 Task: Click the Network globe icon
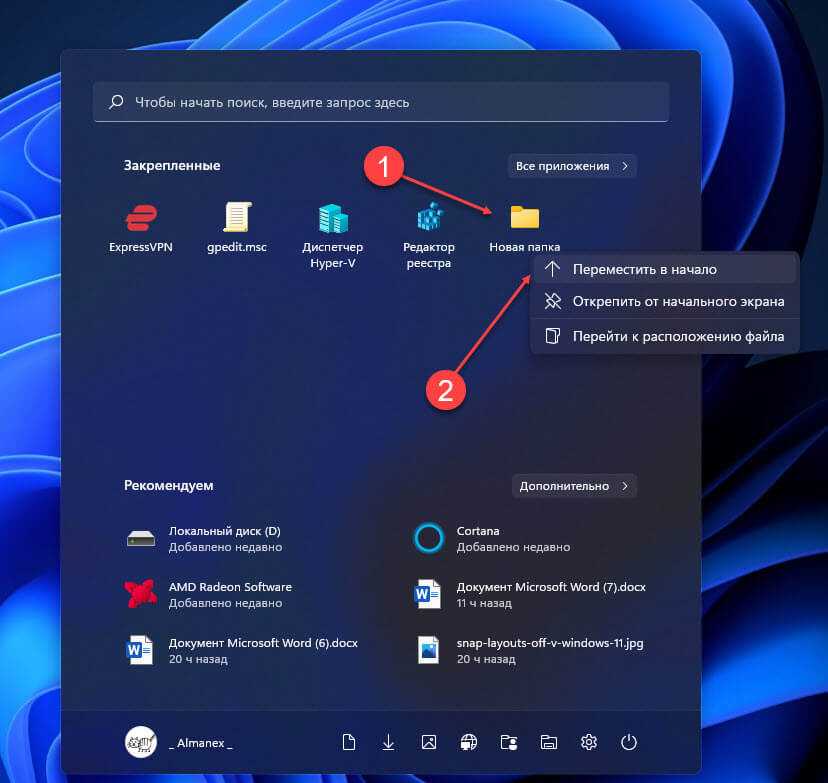(469, 742)
